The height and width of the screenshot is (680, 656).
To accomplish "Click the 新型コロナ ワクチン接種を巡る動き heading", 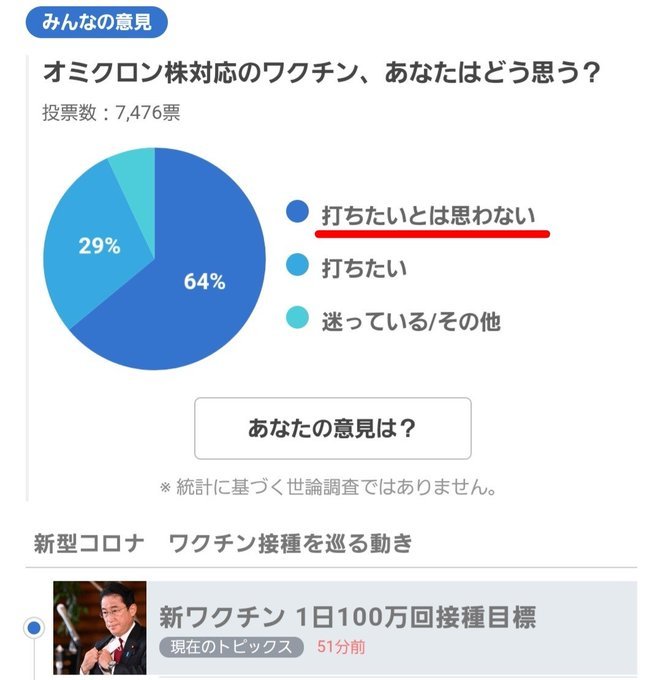I will [222, 544].
